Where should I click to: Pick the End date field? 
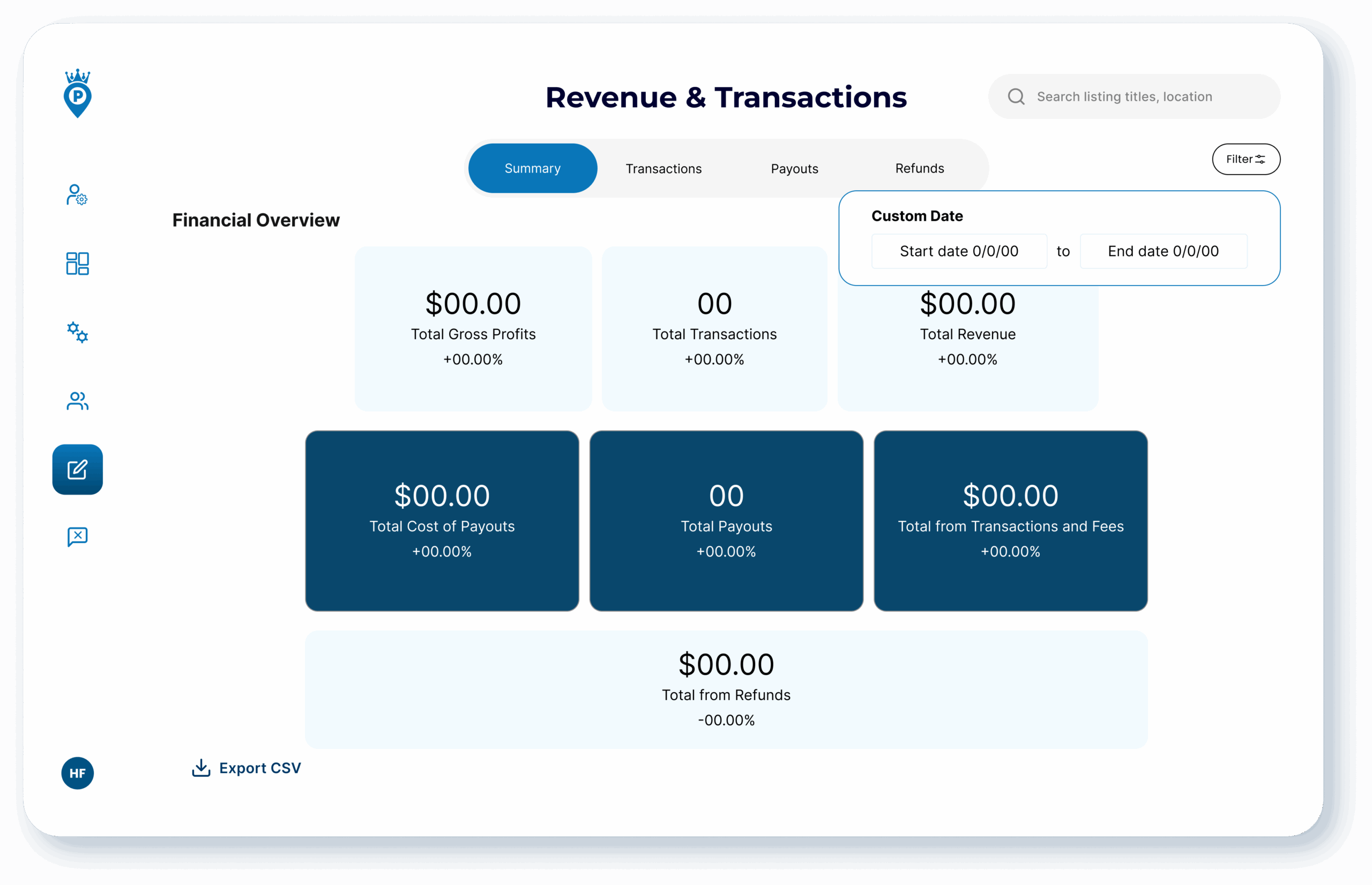tap(1163, 251)
